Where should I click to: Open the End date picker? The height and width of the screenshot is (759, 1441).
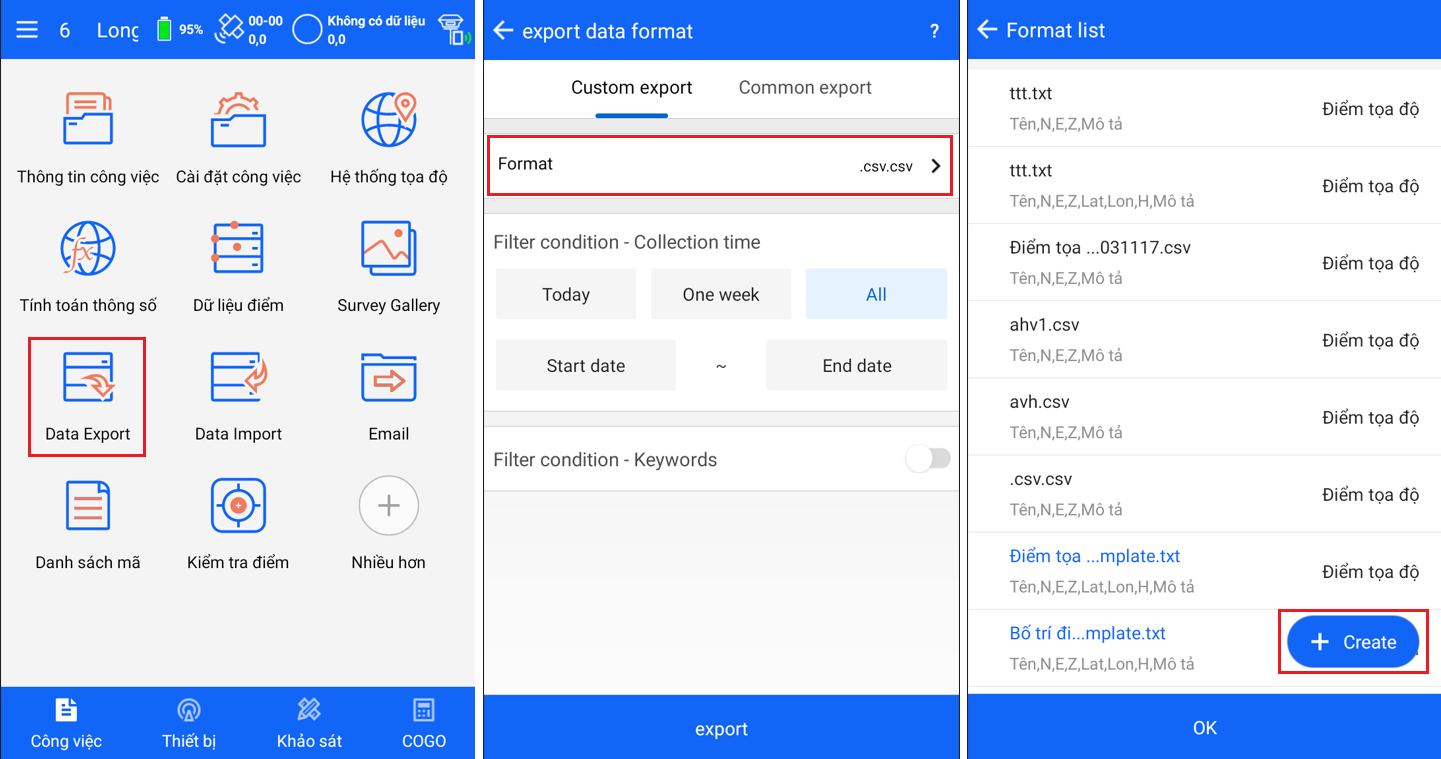point(856,366)
